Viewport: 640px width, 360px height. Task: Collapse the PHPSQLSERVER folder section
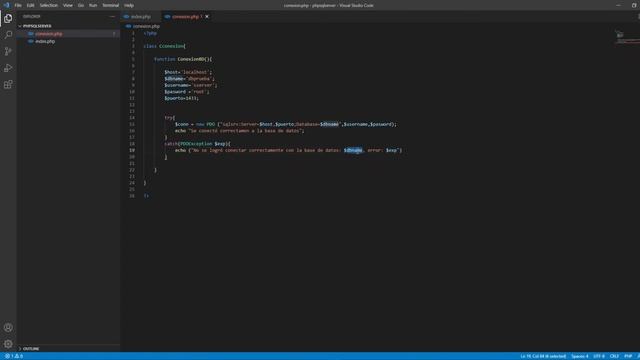tap(37, 26)
